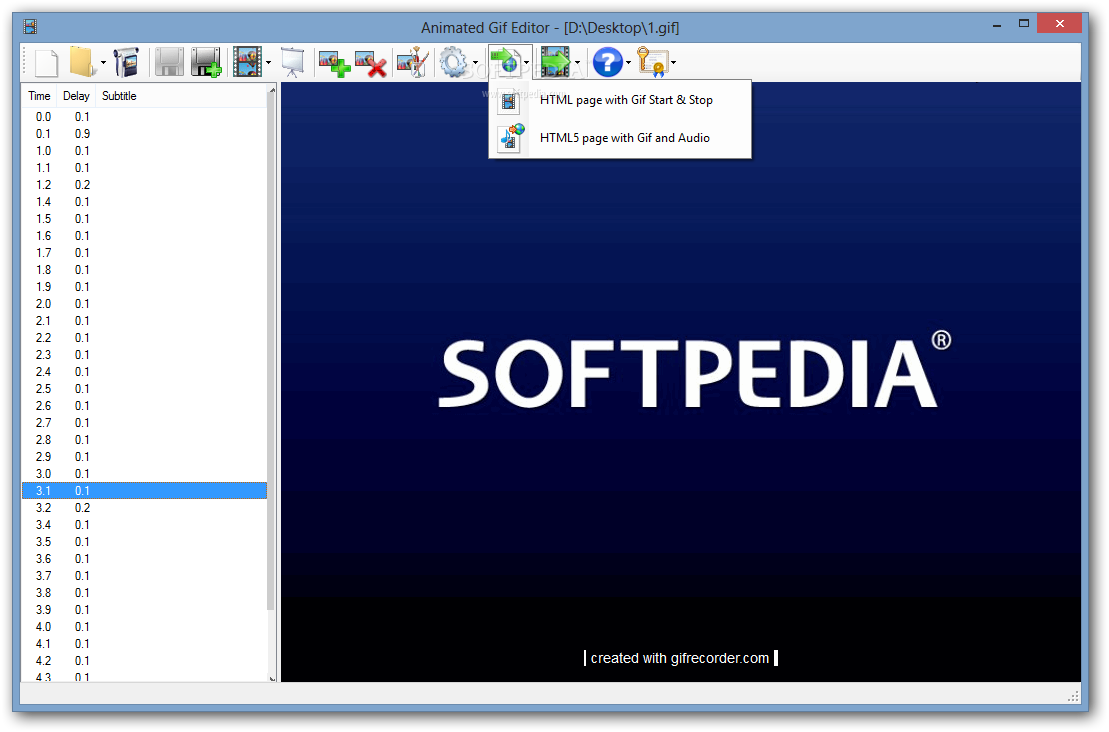The image size is (1109, 732).
Task: Edit the image with the paintbrush icon
Action: point(414,63)
